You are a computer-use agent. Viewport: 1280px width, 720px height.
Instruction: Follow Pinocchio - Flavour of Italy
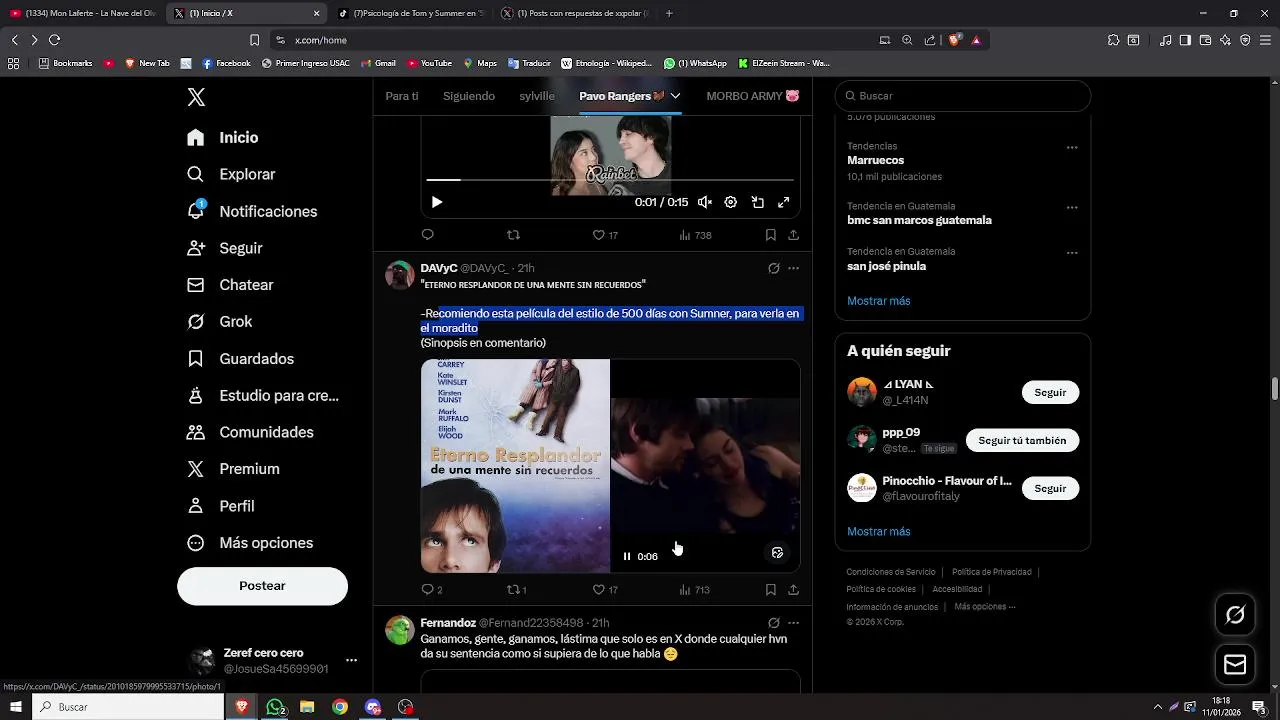tap(1050, 489)
